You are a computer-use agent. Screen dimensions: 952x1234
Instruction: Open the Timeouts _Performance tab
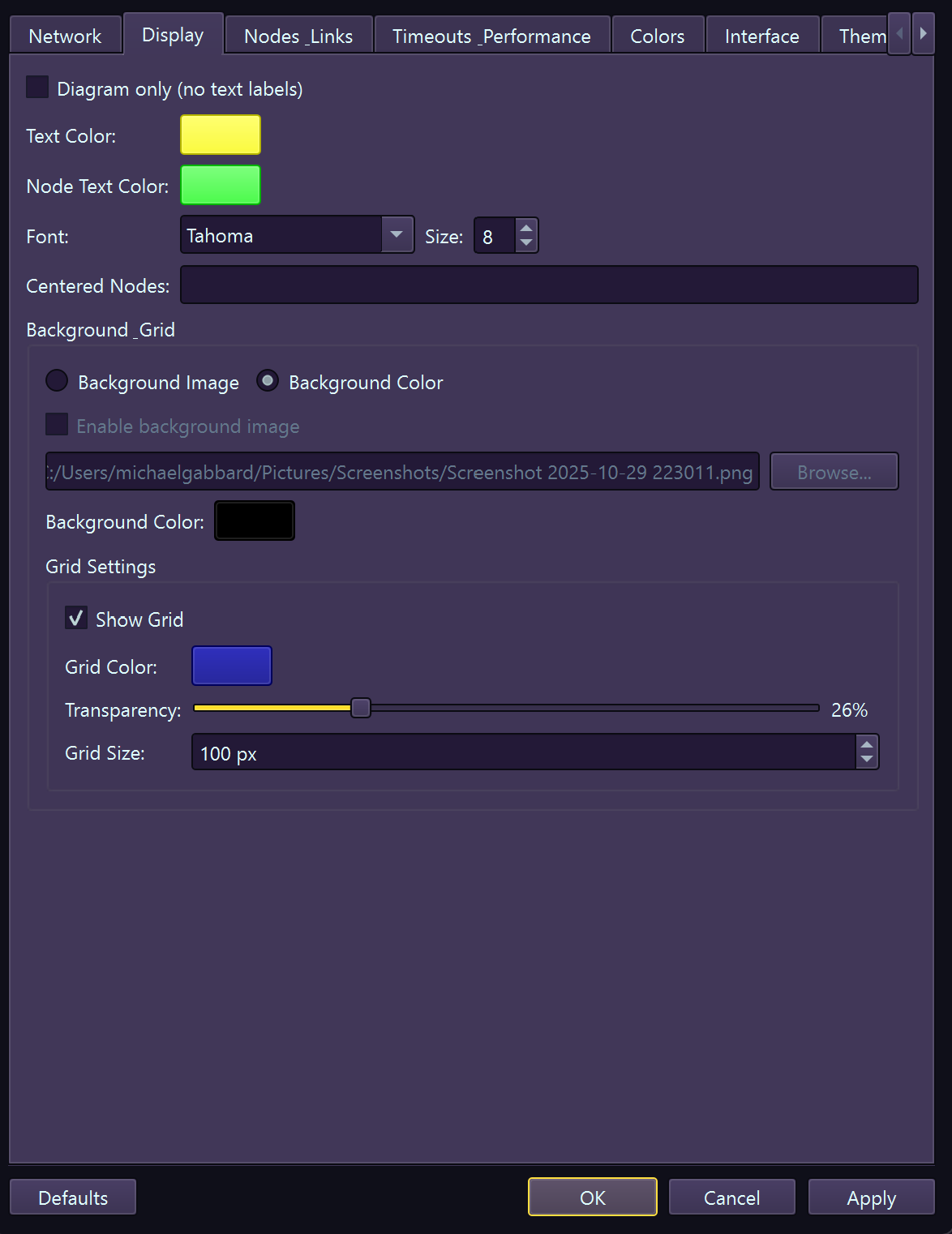(491, 35)
